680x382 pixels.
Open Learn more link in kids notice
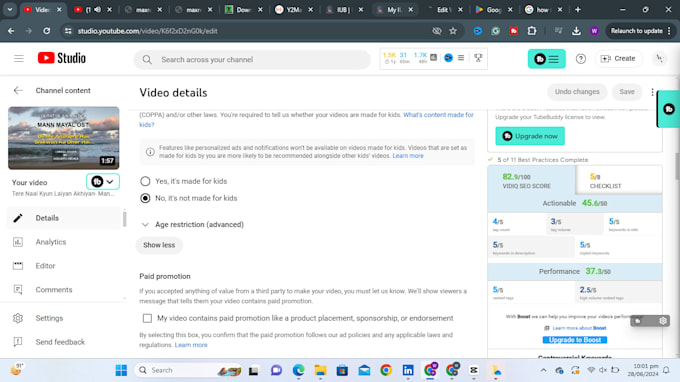[408, 156]
